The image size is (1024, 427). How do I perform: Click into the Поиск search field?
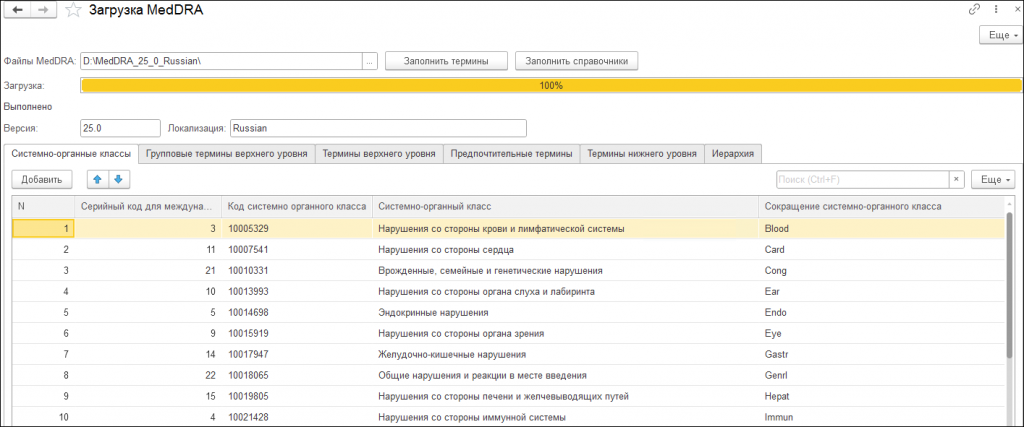[x=861, y=180]
